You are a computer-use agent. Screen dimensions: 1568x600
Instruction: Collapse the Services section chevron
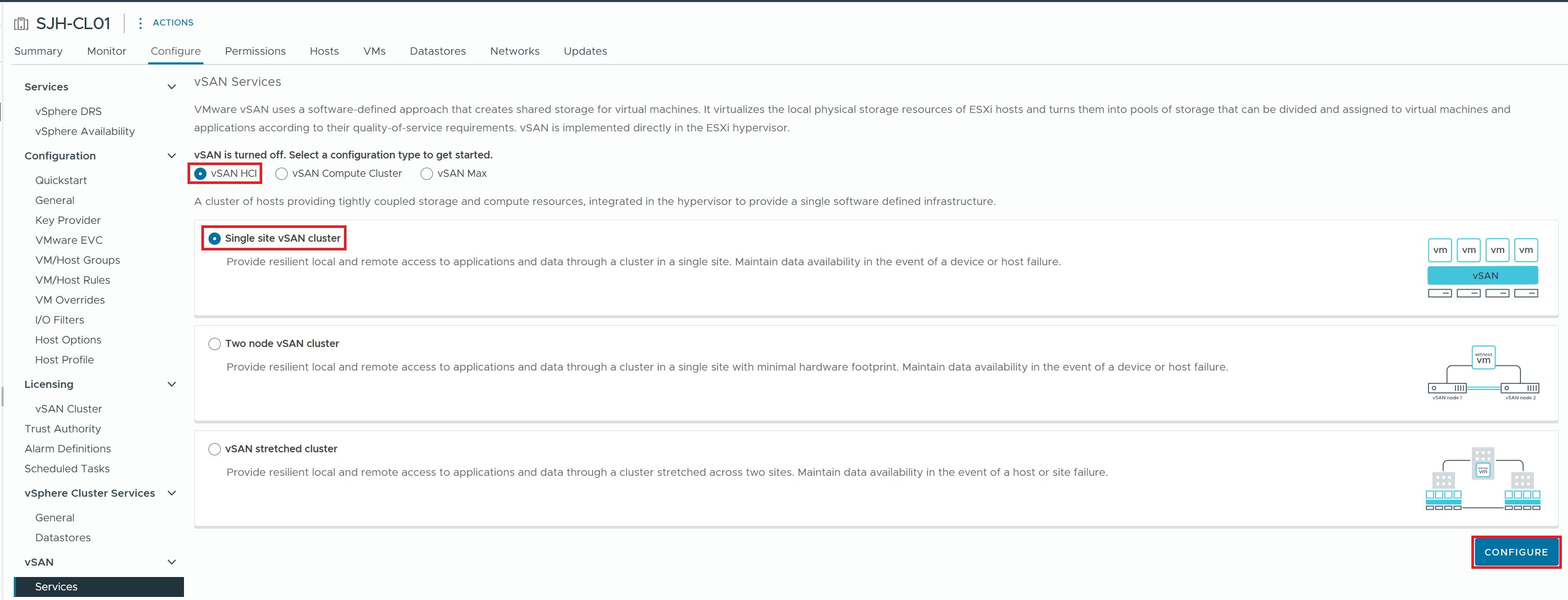172,87
